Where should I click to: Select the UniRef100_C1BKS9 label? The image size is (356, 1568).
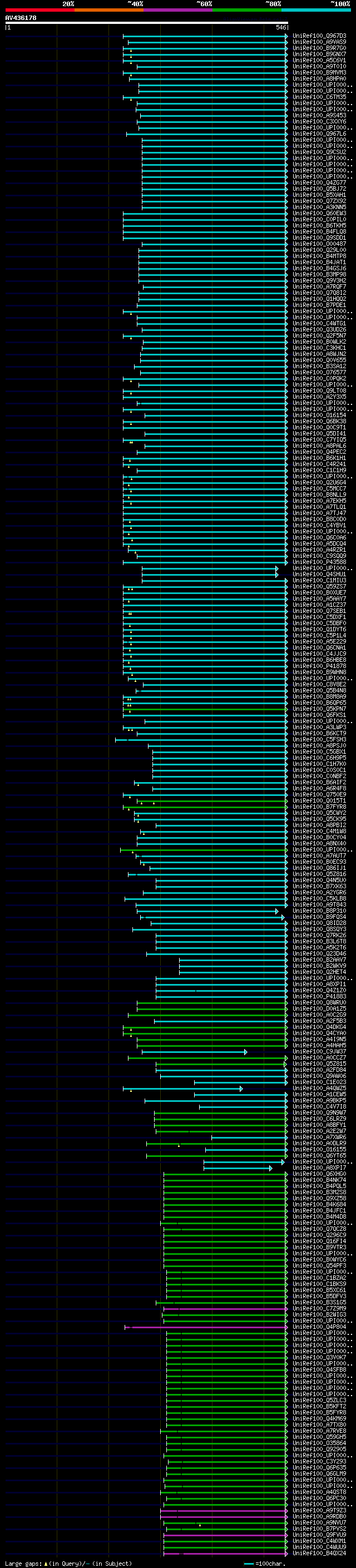[319, 1284]
